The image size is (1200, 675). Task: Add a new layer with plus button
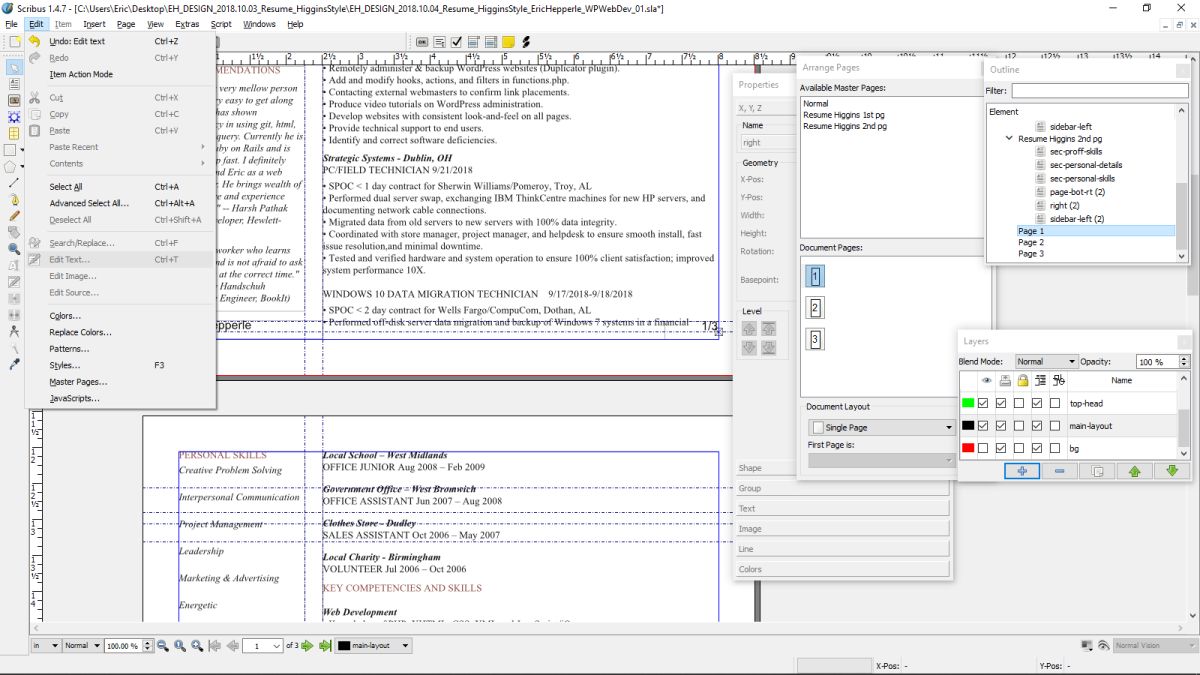click(1022, 471)
